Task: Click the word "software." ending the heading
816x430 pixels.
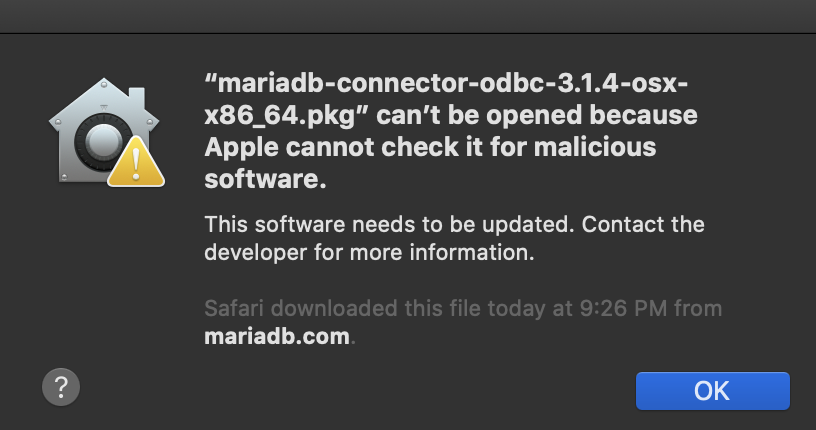Action: [x=265, y=180]
